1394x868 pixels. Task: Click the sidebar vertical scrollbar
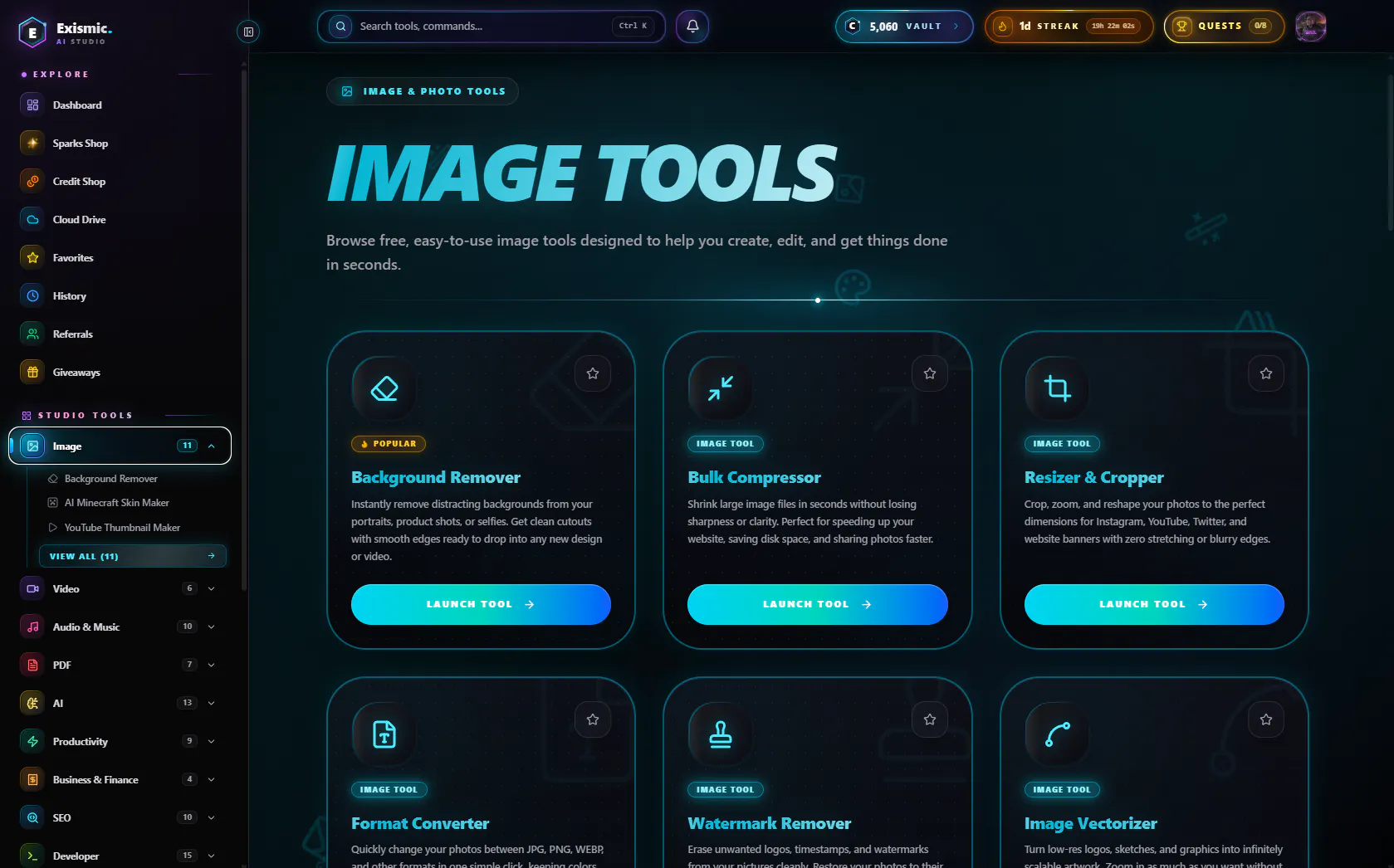pos(244,332)
